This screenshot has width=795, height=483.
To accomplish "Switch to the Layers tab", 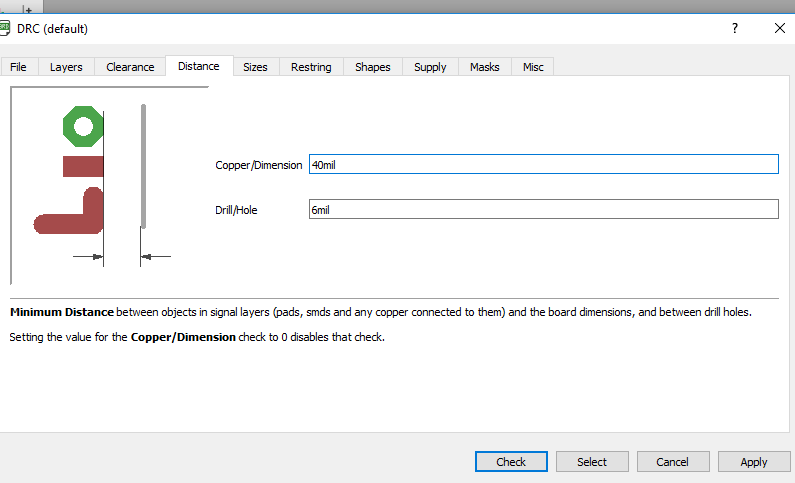I will pos(66,67).
